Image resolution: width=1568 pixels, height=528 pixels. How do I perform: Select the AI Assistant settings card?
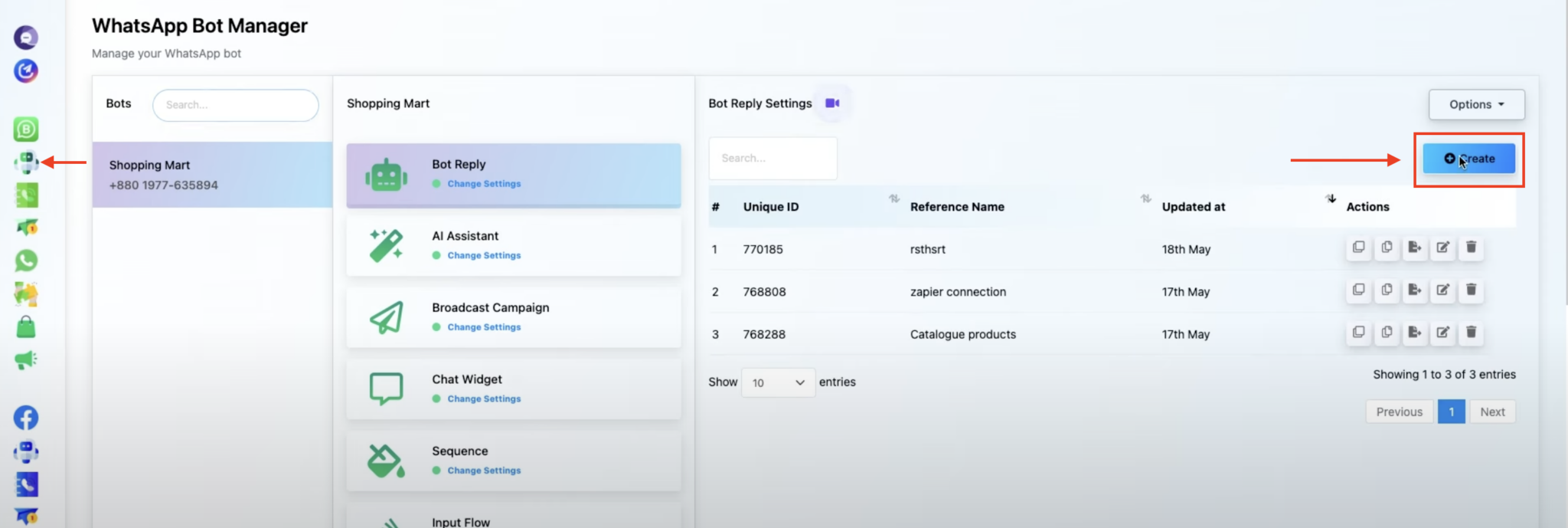click(x=514, y=245)
